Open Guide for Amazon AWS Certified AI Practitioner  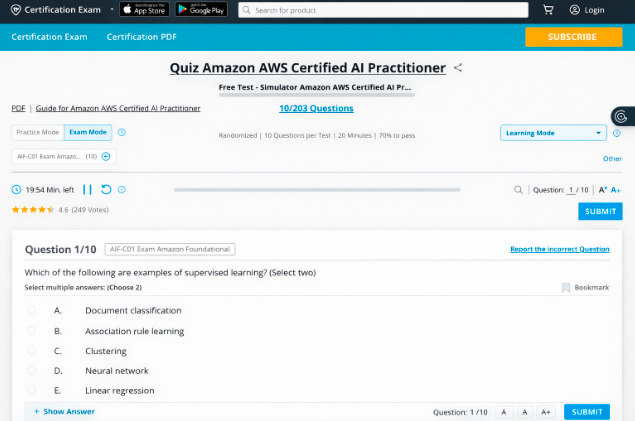[x=118, y=108]
